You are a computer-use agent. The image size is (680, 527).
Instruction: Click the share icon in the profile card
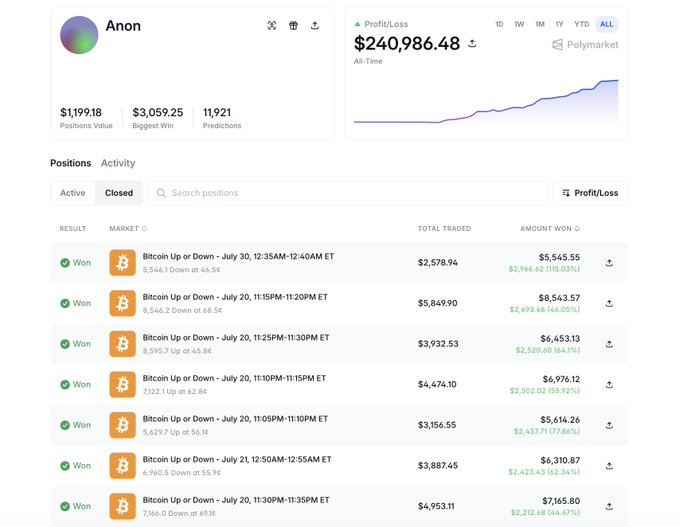(x=315, y=26)
